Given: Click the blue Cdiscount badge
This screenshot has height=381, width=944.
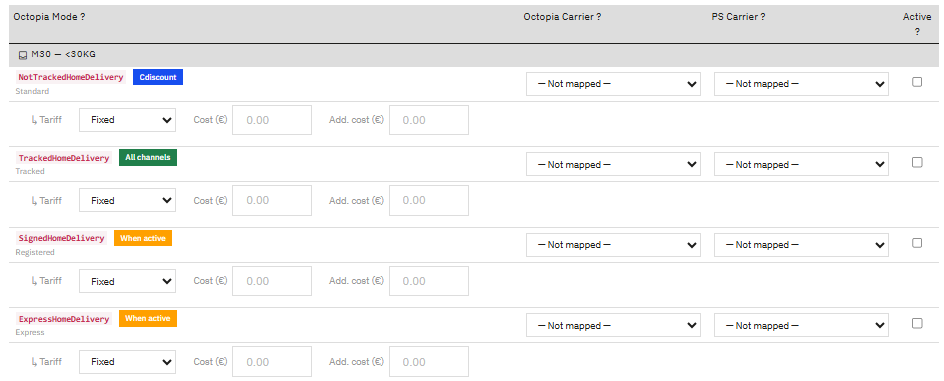Looking at the screenshot, I should tap(158, 77).
